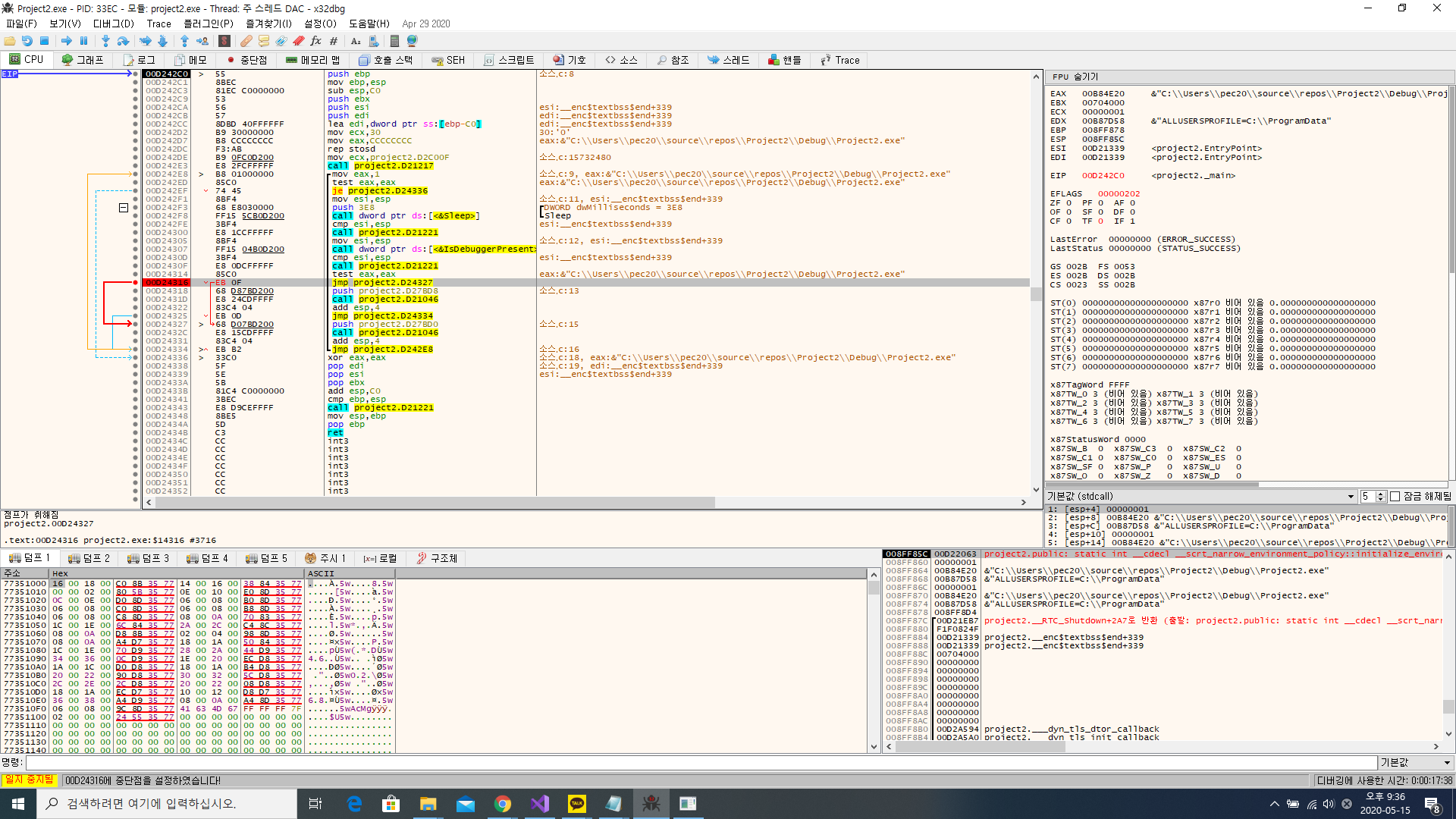Screen dimensions: 1456x819
Task: Pause execution with pause icon
Action: coord(84,41)
